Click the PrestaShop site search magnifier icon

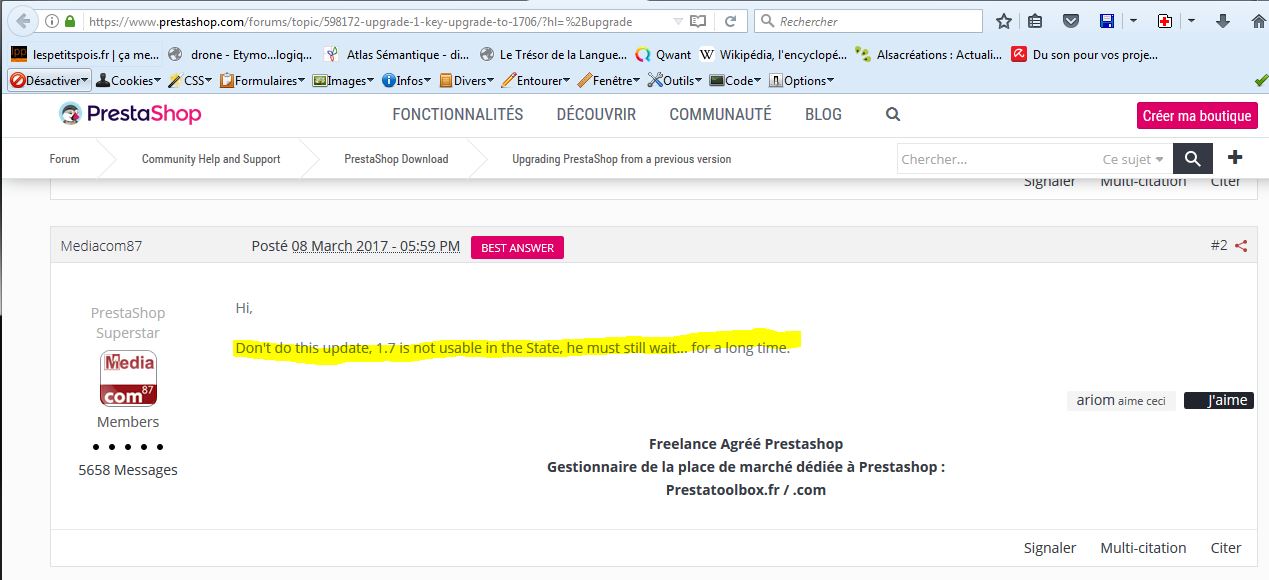tap(893, 115)
